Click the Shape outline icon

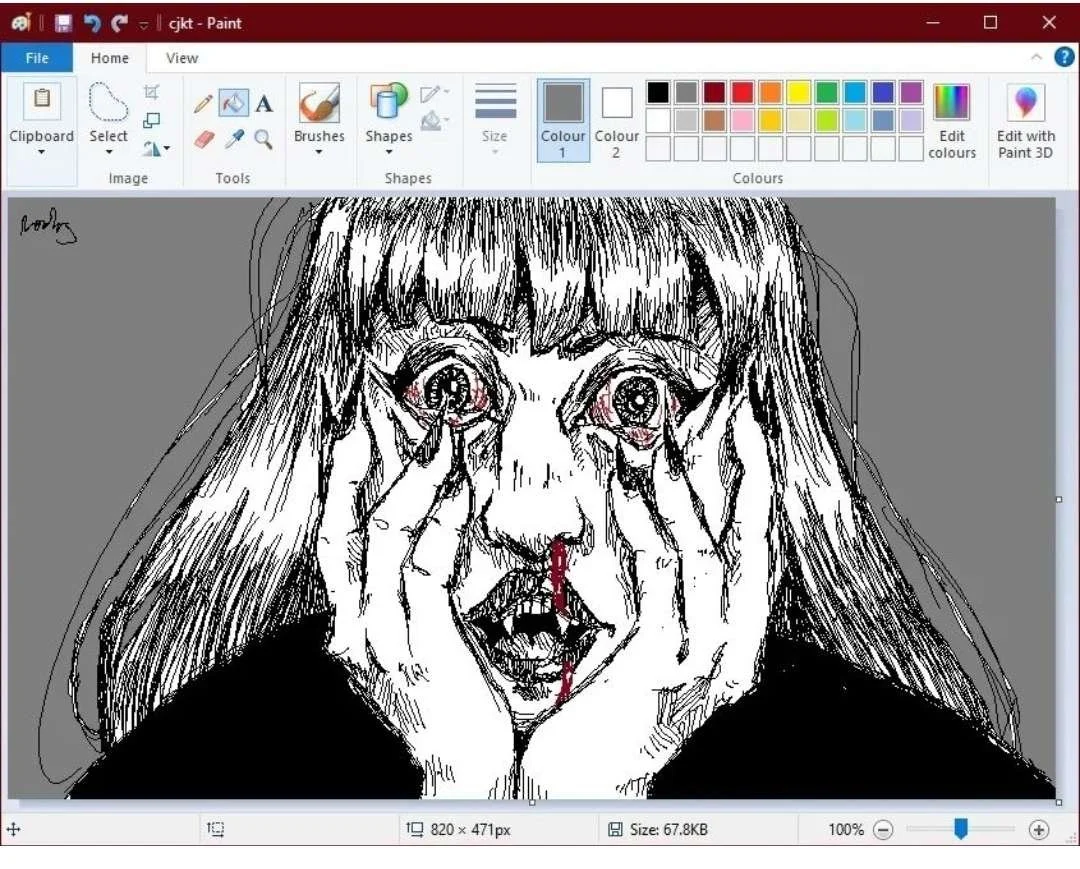(430, 94)
